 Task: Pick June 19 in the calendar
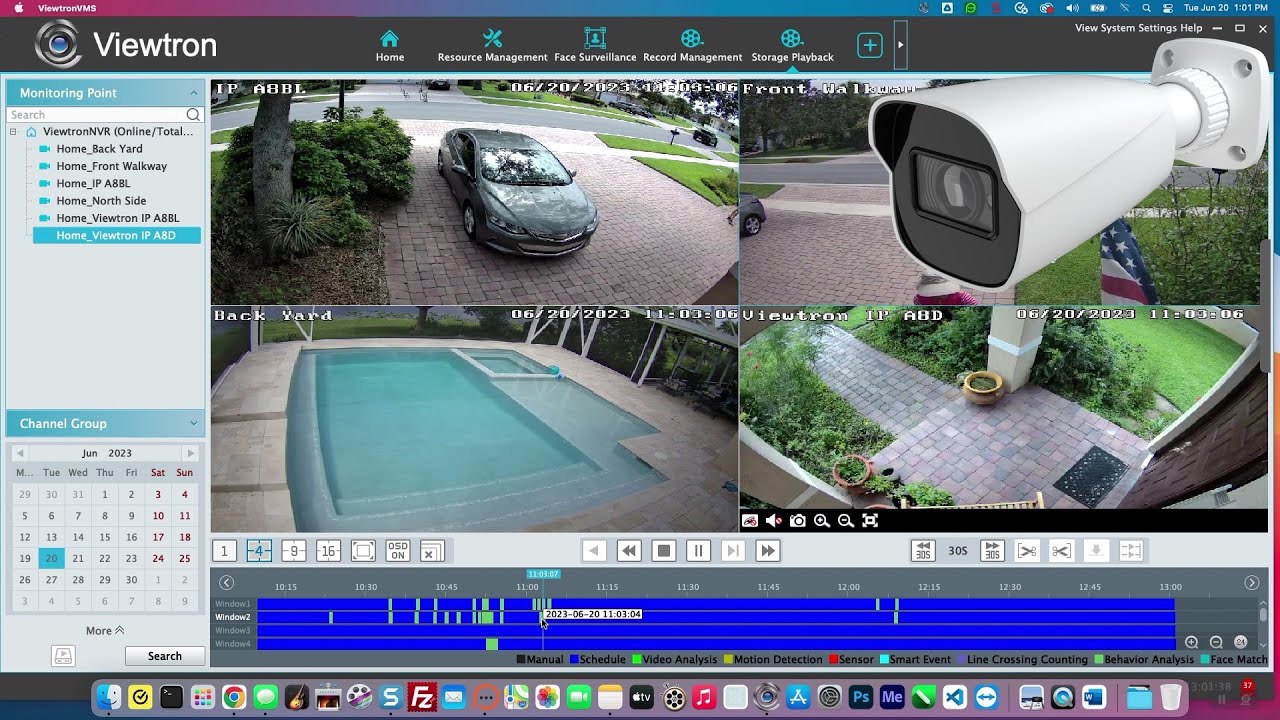pos(25,558)
